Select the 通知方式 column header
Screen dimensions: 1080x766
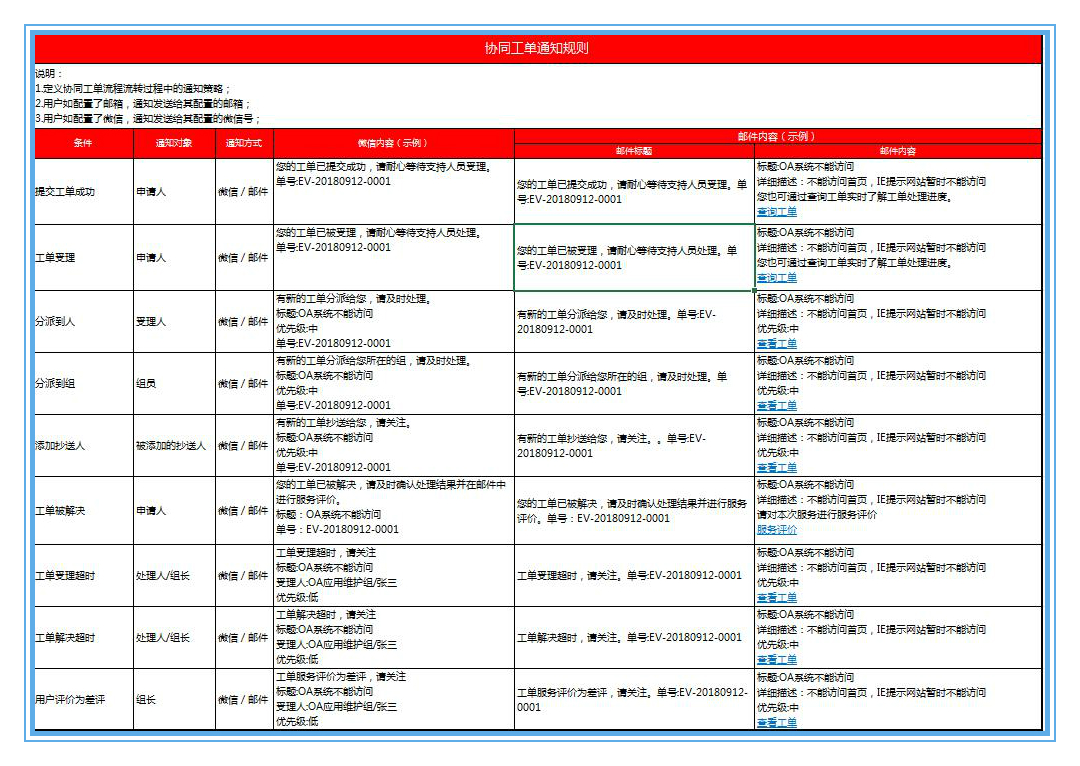(244, 144)
